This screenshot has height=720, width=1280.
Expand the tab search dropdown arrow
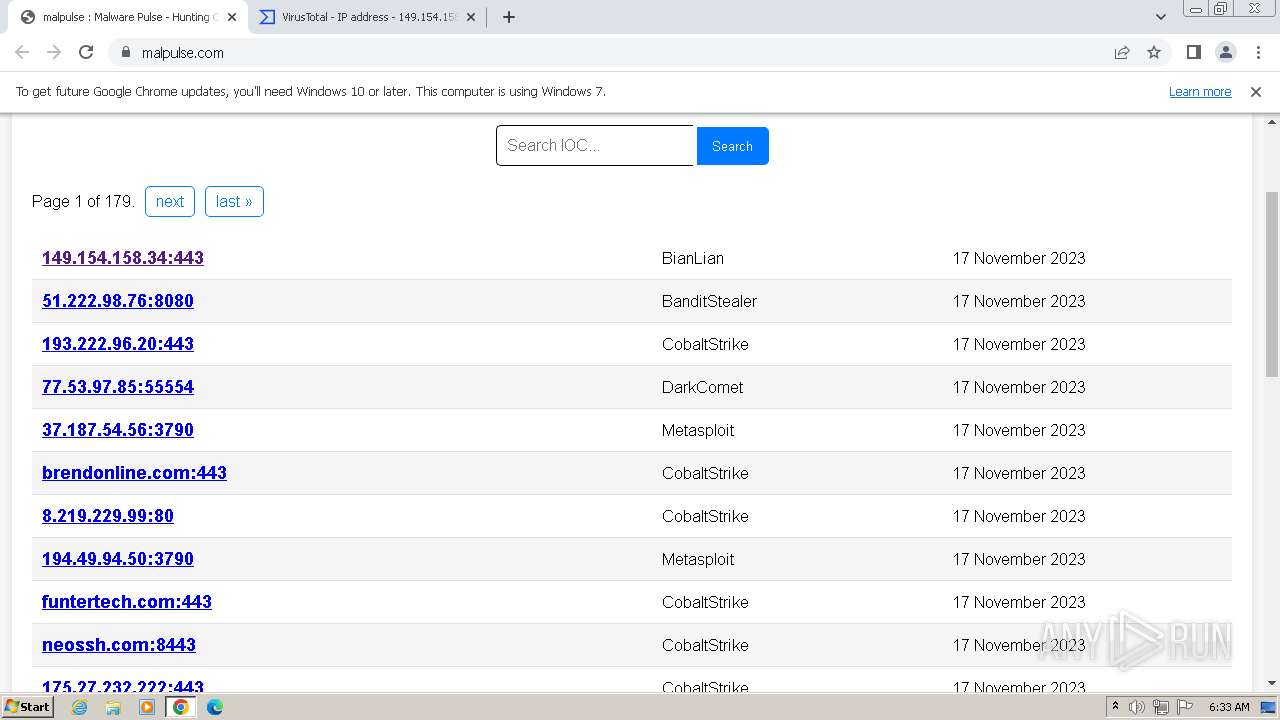point(1161,17)
